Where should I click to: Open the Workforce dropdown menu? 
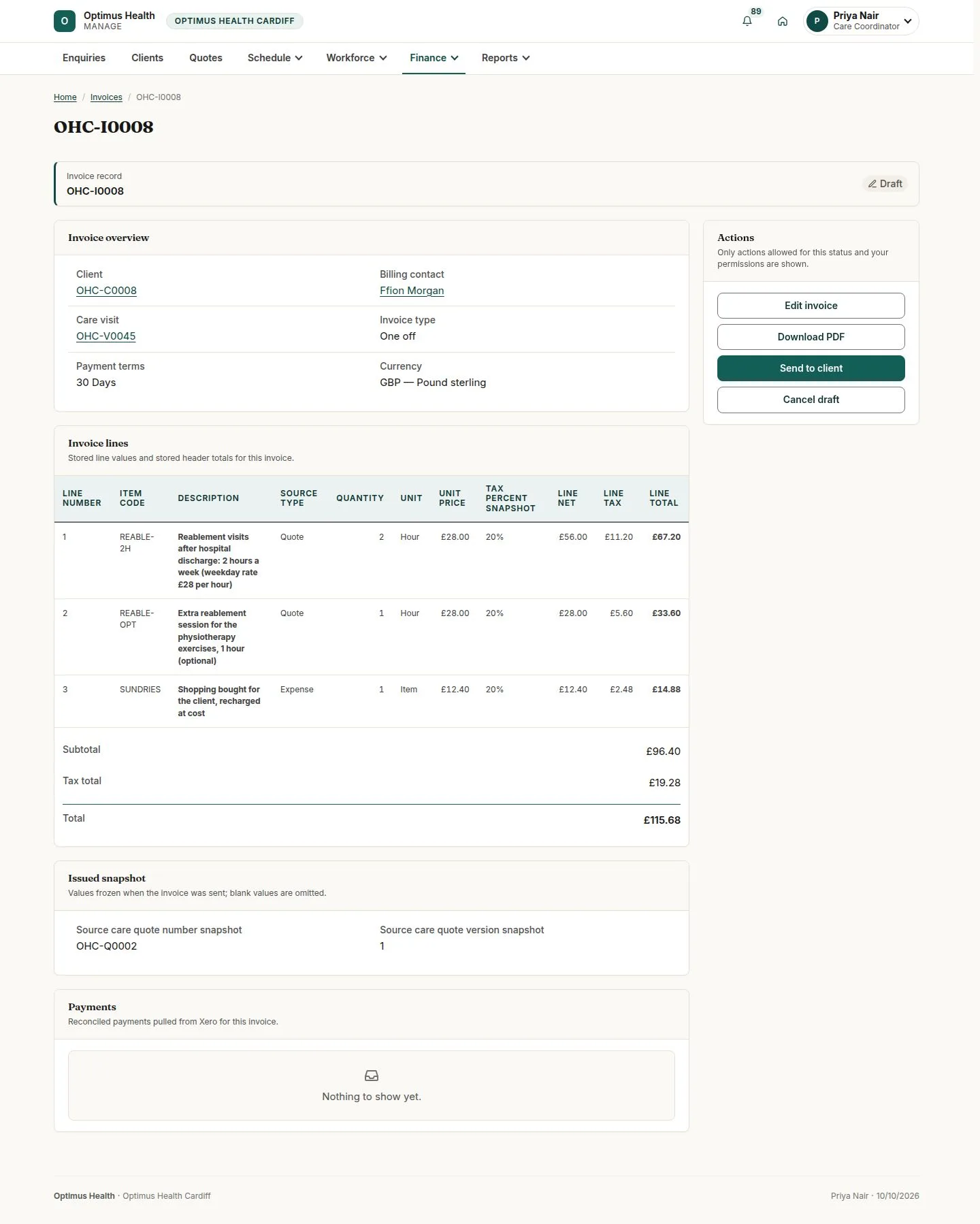pyautogui.click(x=357, y=58)
